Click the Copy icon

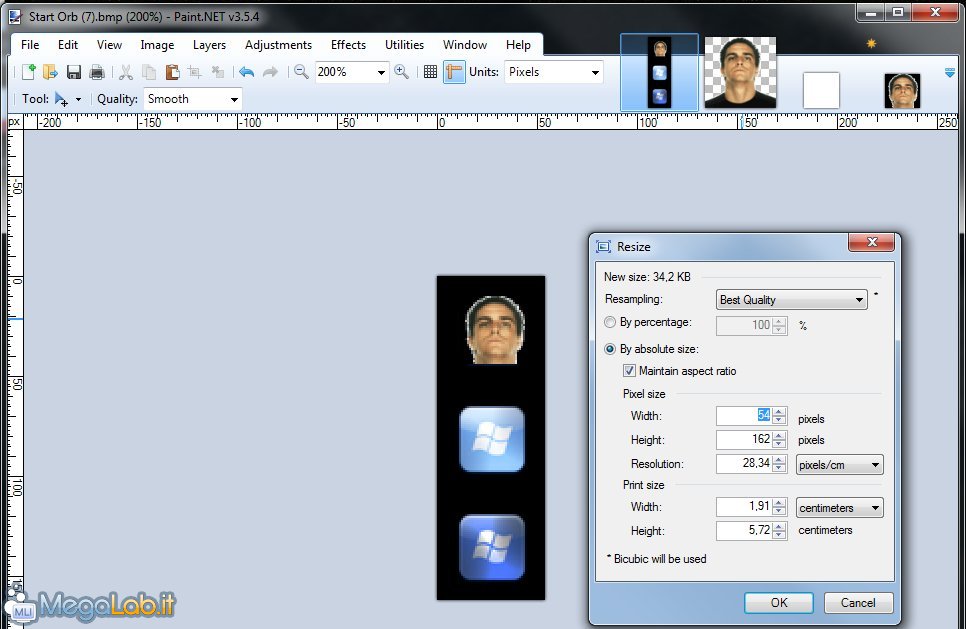pyautogui.click(x=149, y=72)
